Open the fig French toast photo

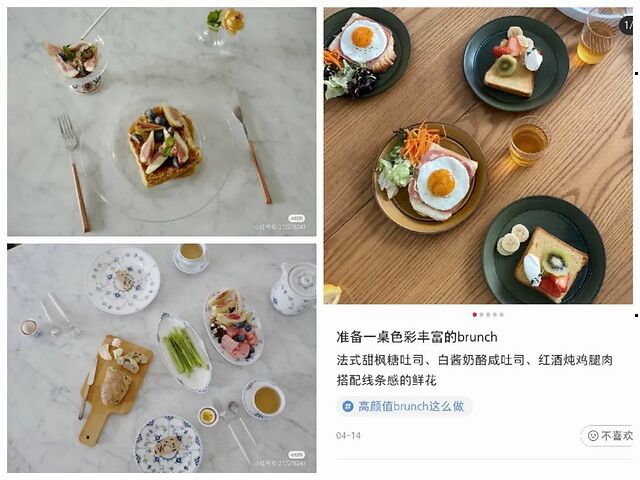point(162,122)
